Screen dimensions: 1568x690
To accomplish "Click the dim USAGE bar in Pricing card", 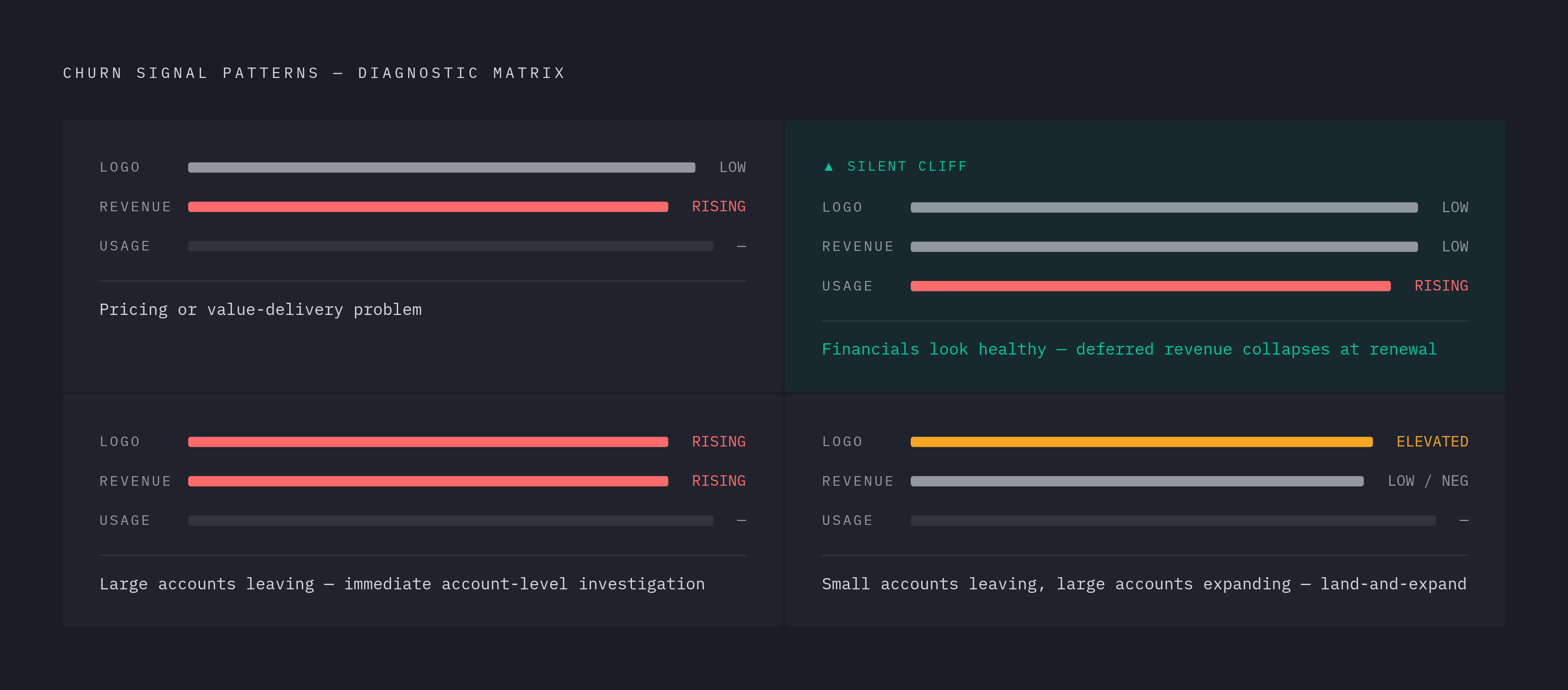I will (450, 246).
